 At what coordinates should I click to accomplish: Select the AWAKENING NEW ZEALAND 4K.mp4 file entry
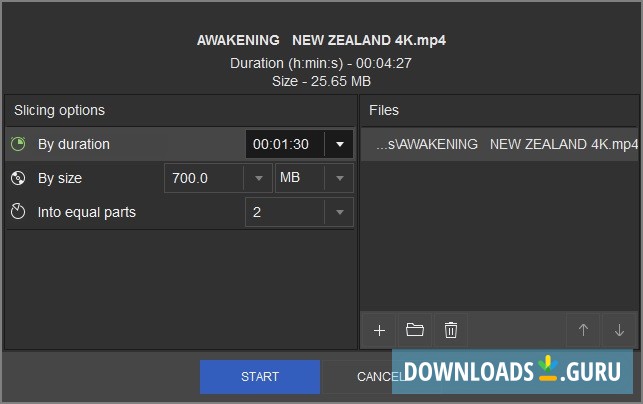[505, 145]
